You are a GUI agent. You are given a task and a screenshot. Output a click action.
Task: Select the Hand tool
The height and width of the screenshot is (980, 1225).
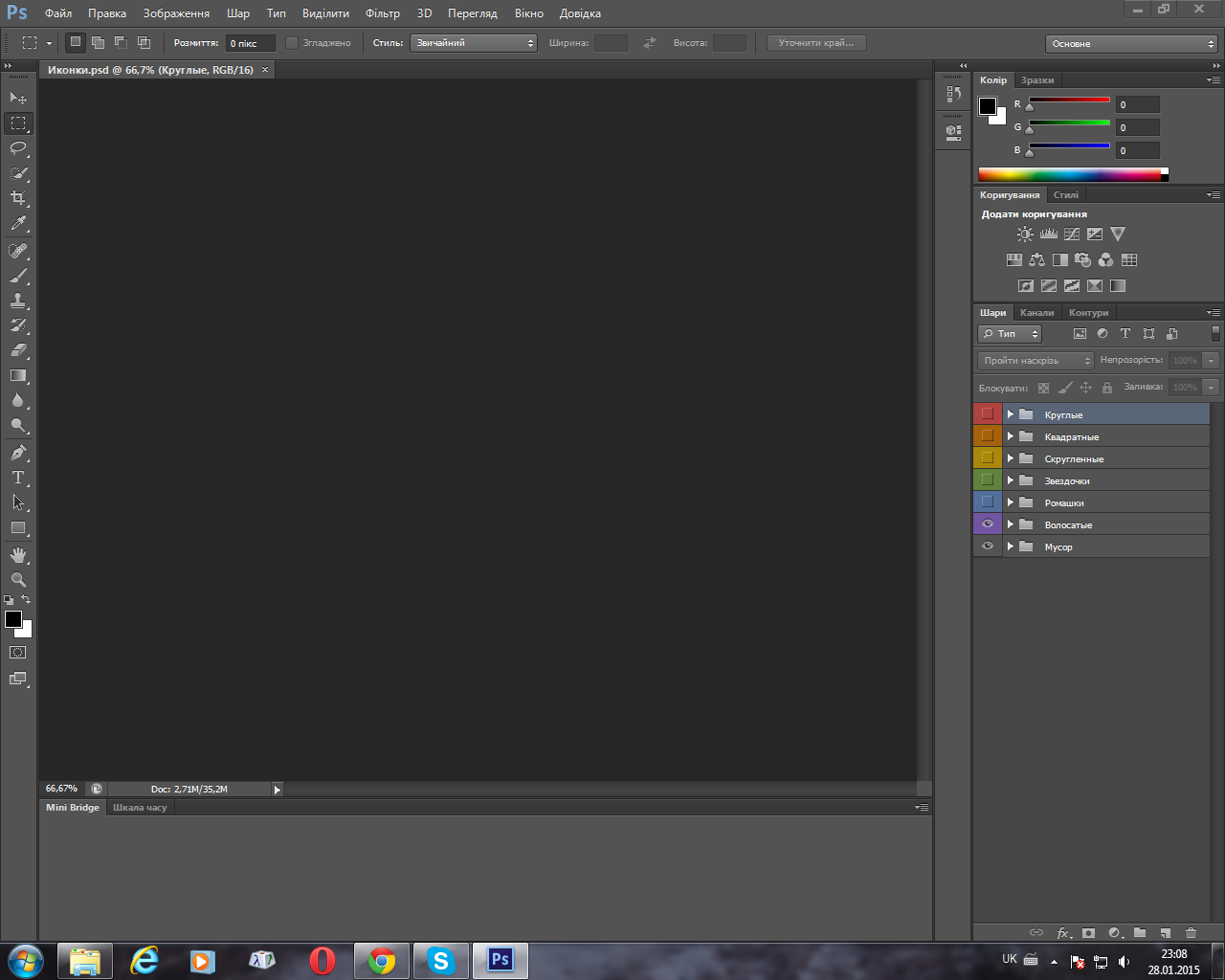click(x=18, y=555)
